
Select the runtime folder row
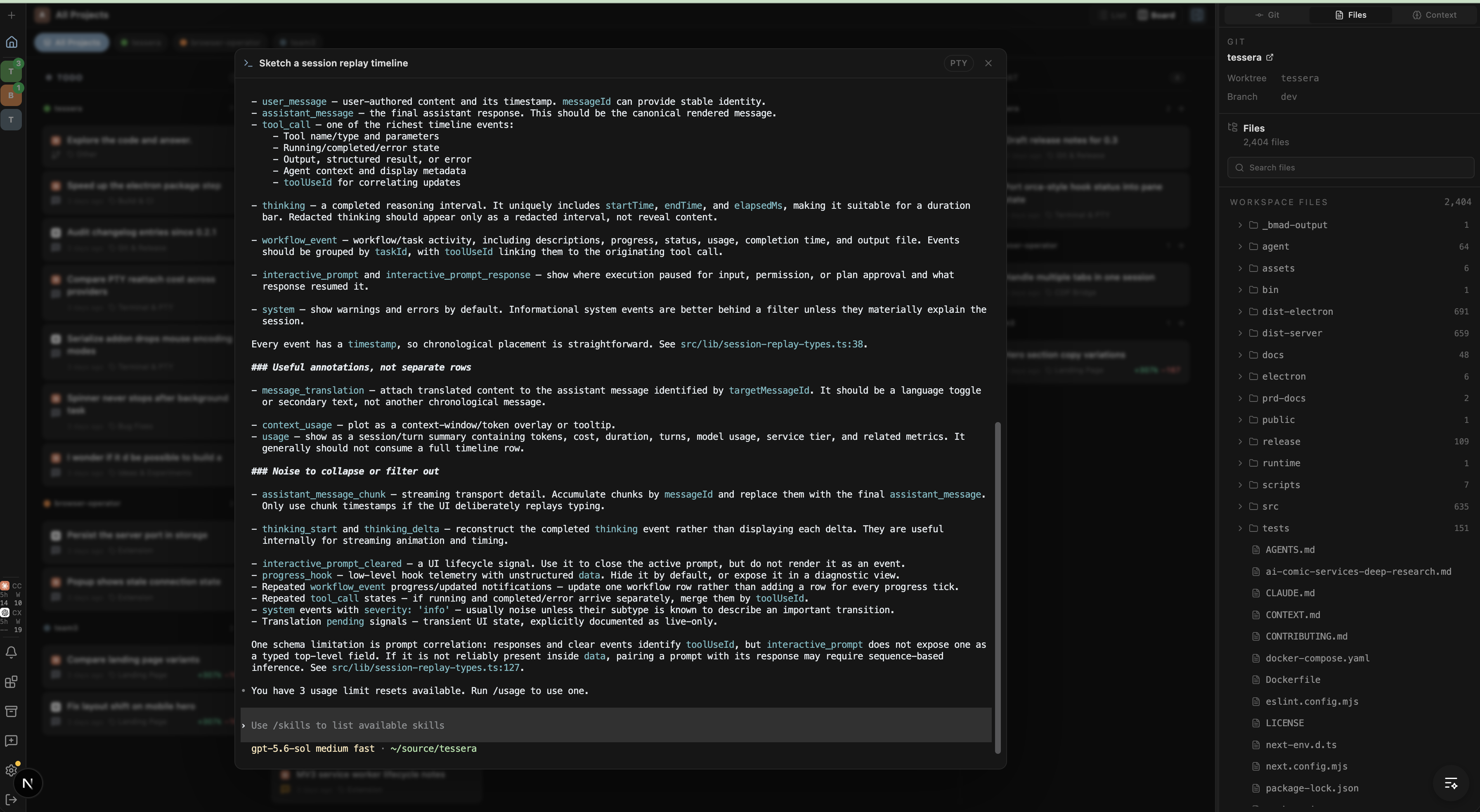pos(1351,463)
